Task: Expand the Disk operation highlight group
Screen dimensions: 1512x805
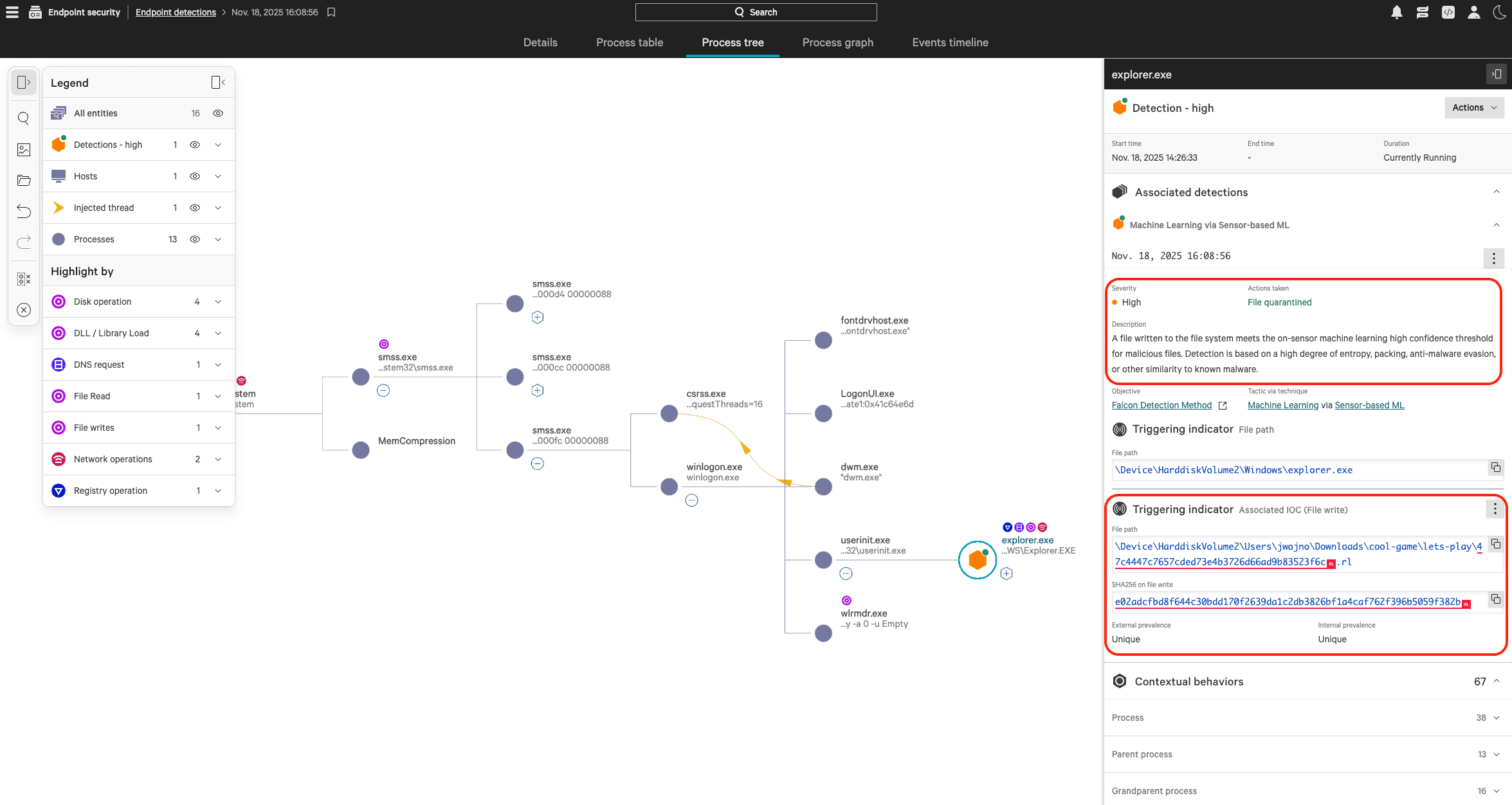Action: (x=218, y=302)
